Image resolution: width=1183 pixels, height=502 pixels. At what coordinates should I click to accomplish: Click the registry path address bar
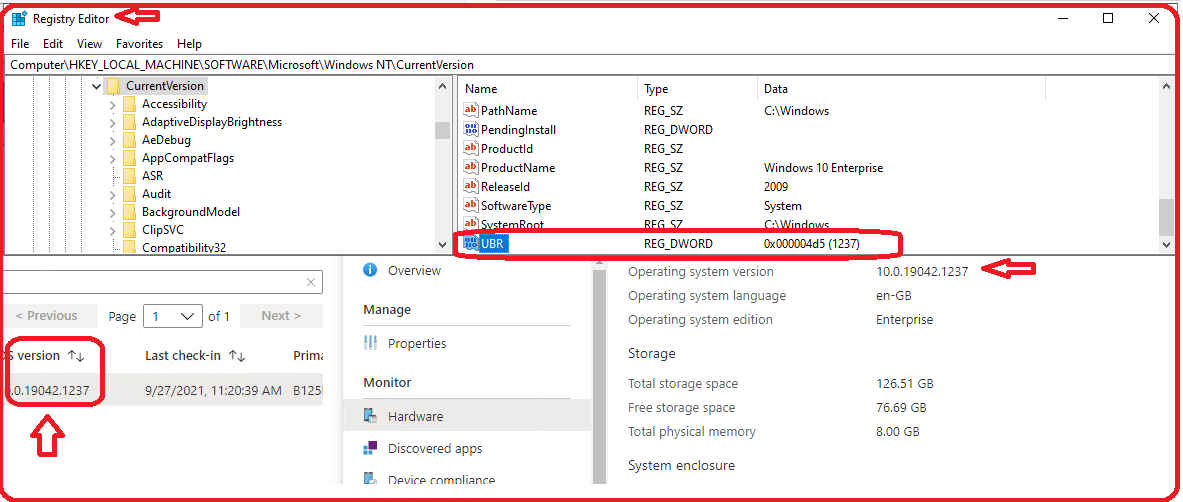click(588, 65)
